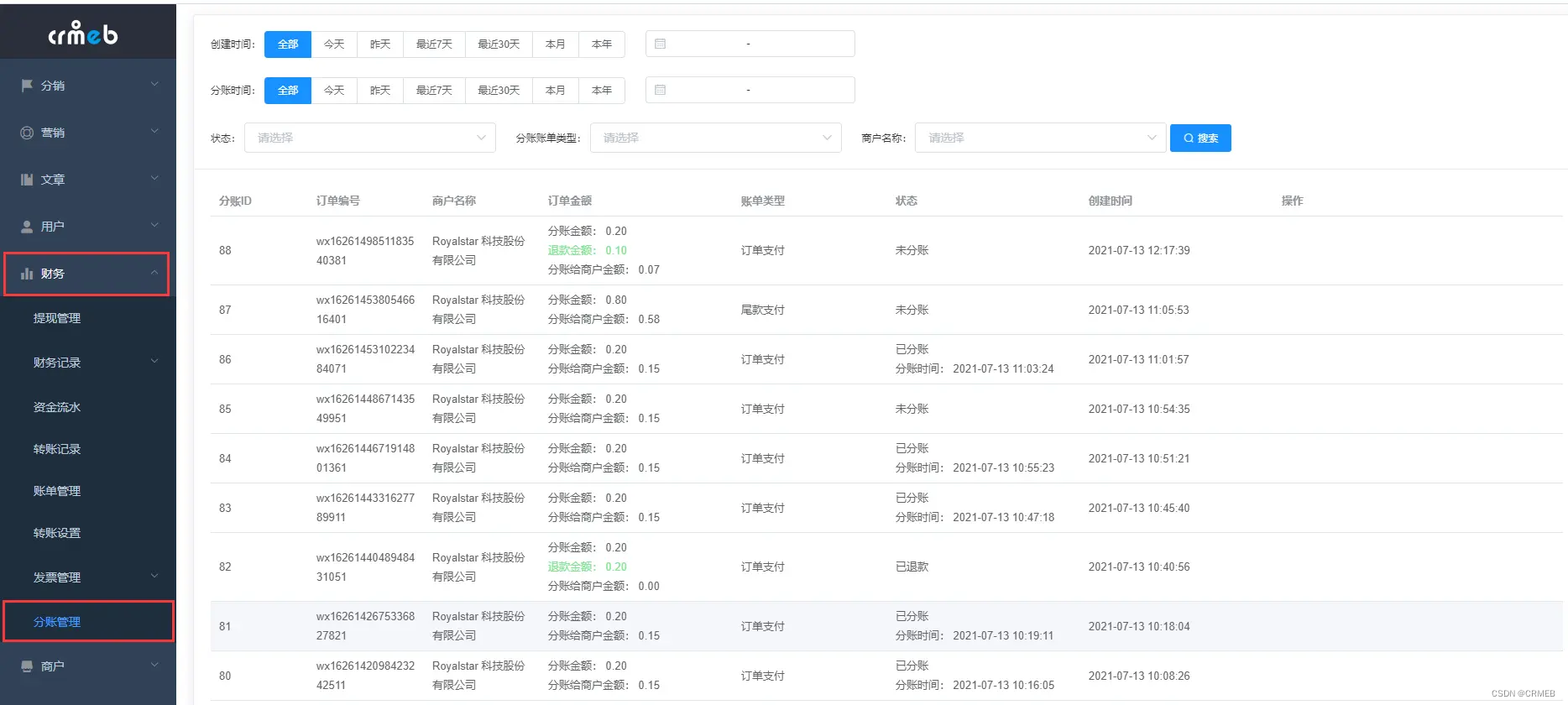This screenshot has width=1568, height=705.
Task: Click 退款金额 0.20 in row 82
Action: 588,567
